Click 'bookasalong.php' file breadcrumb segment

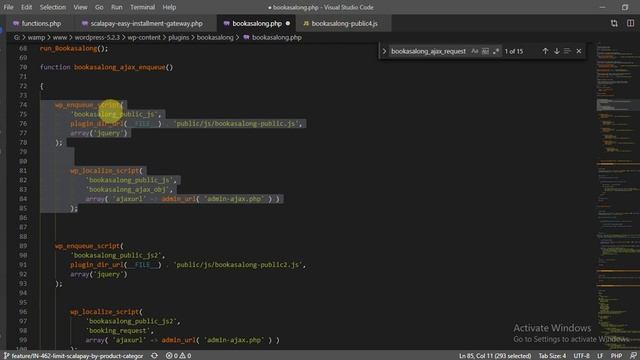tap(277, 38)
